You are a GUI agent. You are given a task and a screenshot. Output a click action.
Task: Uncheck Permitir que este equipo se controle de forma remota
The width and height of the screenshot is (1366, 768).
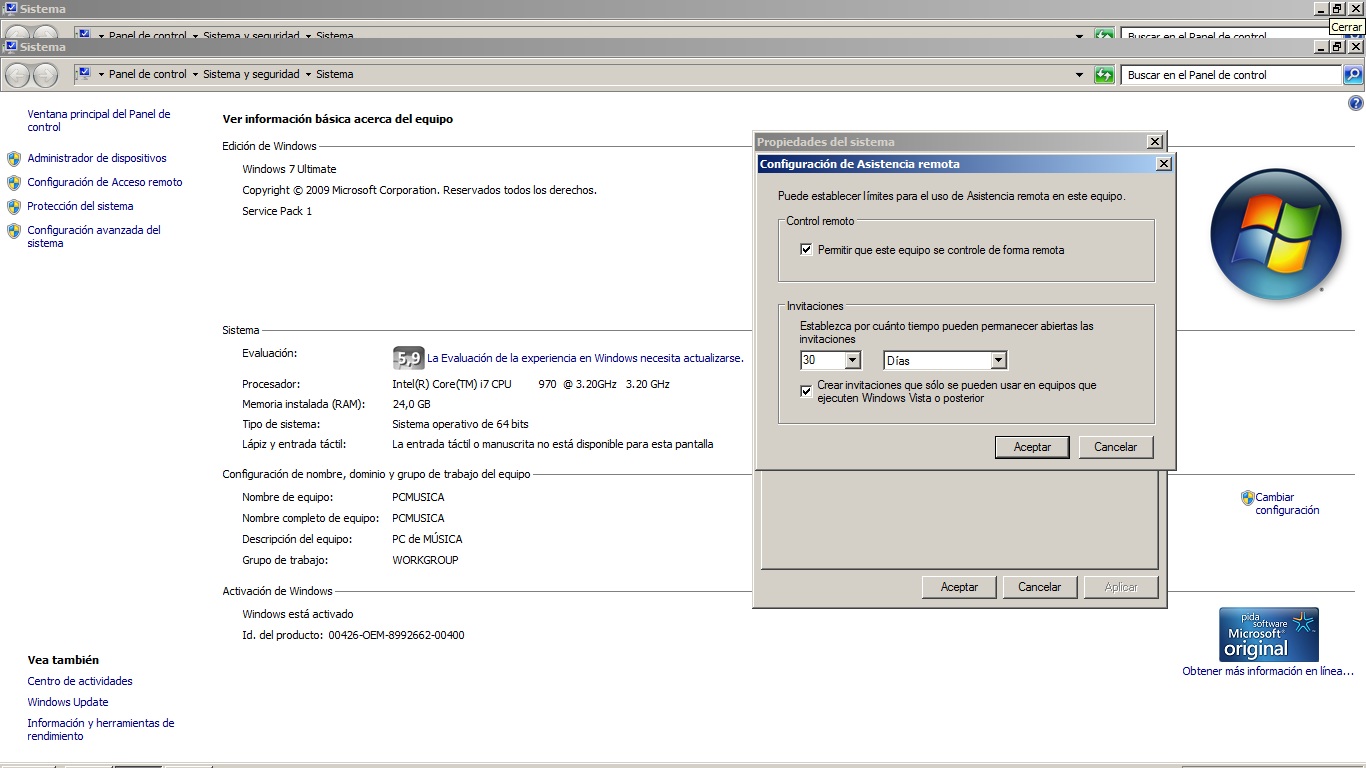[806, 250]
